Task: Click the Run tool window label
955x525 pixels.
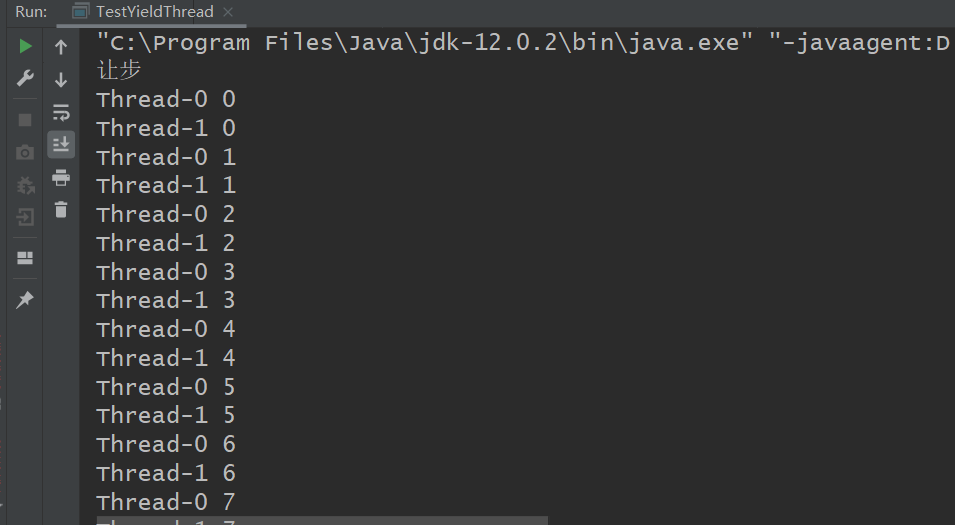Action: point(31,12)
